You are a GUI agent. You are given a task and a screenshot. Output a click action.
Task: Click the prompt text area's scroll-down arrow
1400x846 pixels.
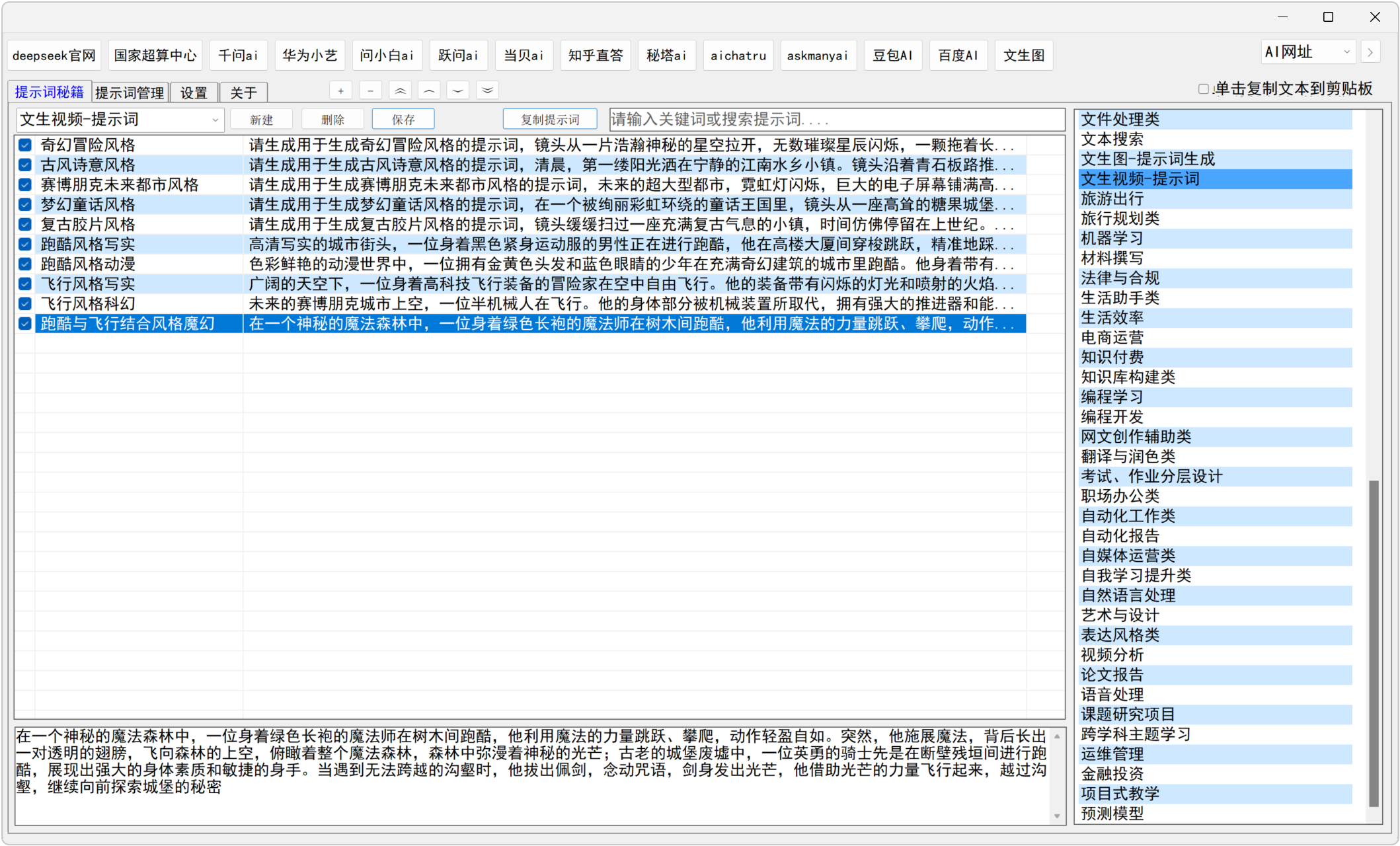(x=1056, y=816)
